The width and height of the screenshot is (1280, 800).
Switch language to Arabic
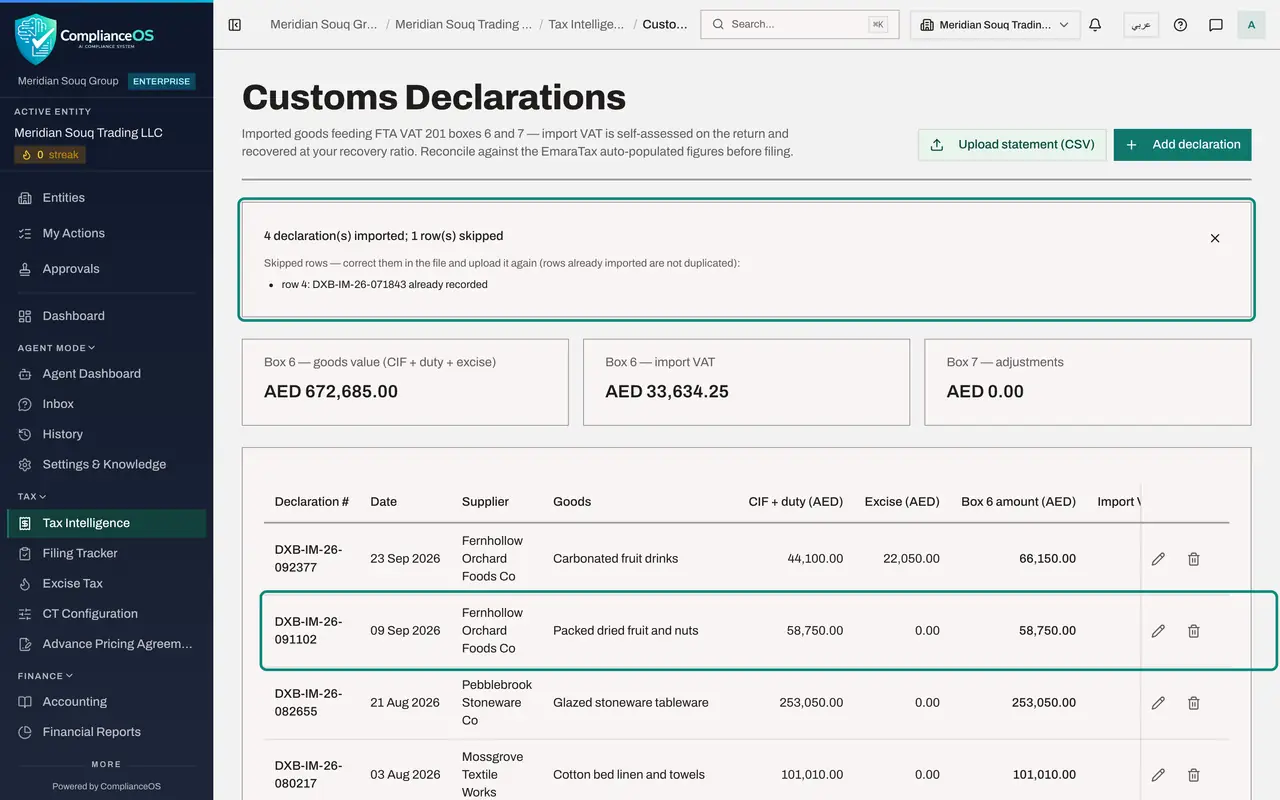1141,25
